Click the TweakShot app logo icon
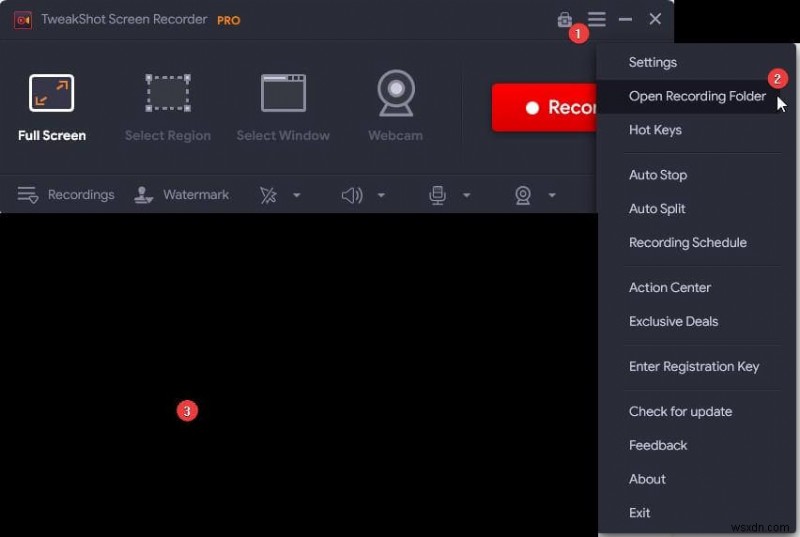This screenshot has width=800, height=537. click(23, 20)
